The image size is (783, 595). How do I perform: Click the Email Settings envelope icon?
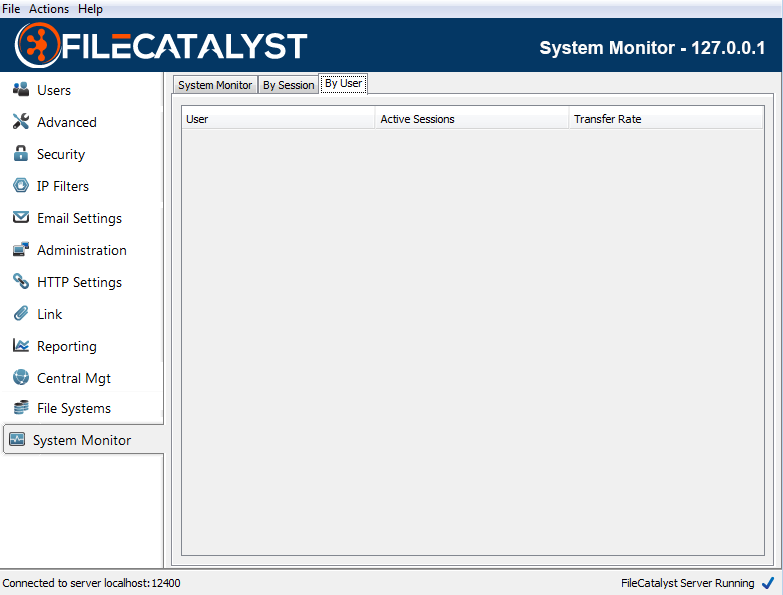tap(21, 217)
